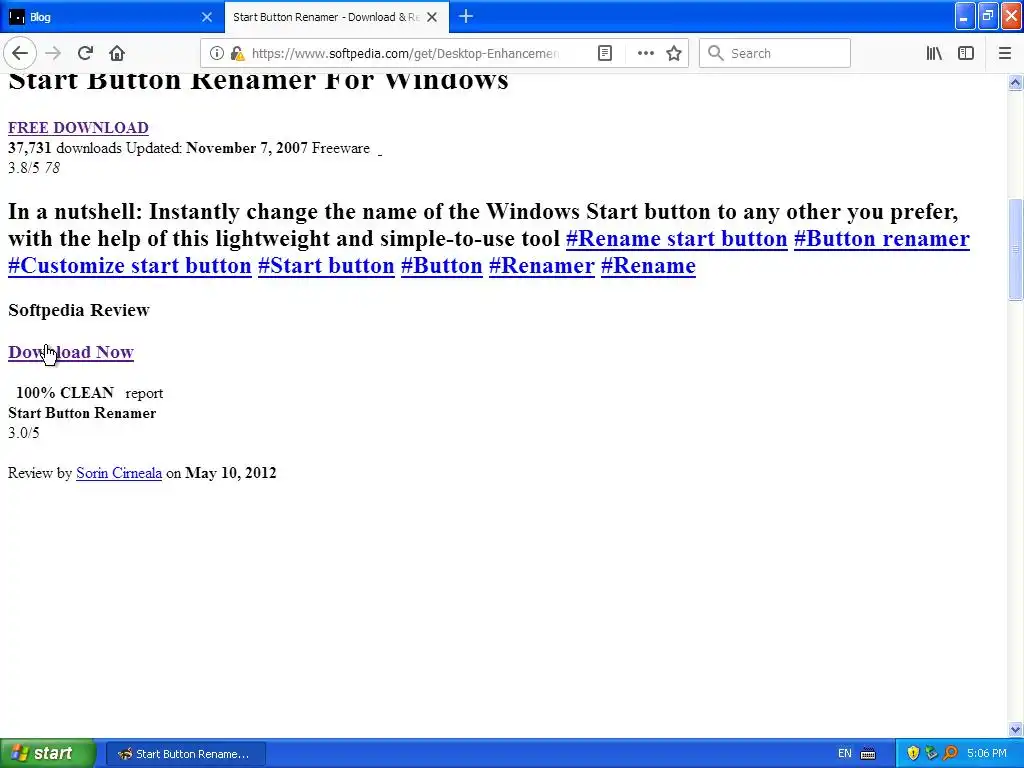Toggle Reader View icon
Image resolution: width=1024 pixels, height=768 pixels.
(x=605, y=53)
